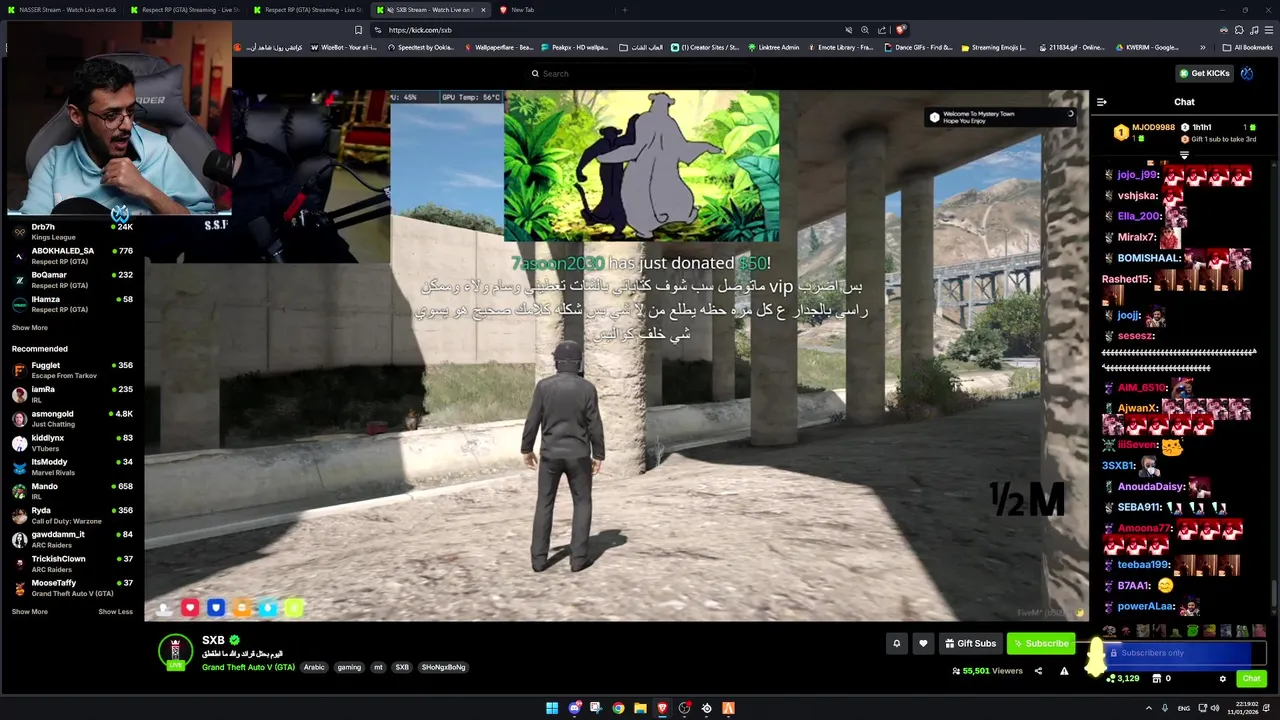1280x720 pixels.
Task: Open Chrome from taskbar
Action: [x=619, y=708]
